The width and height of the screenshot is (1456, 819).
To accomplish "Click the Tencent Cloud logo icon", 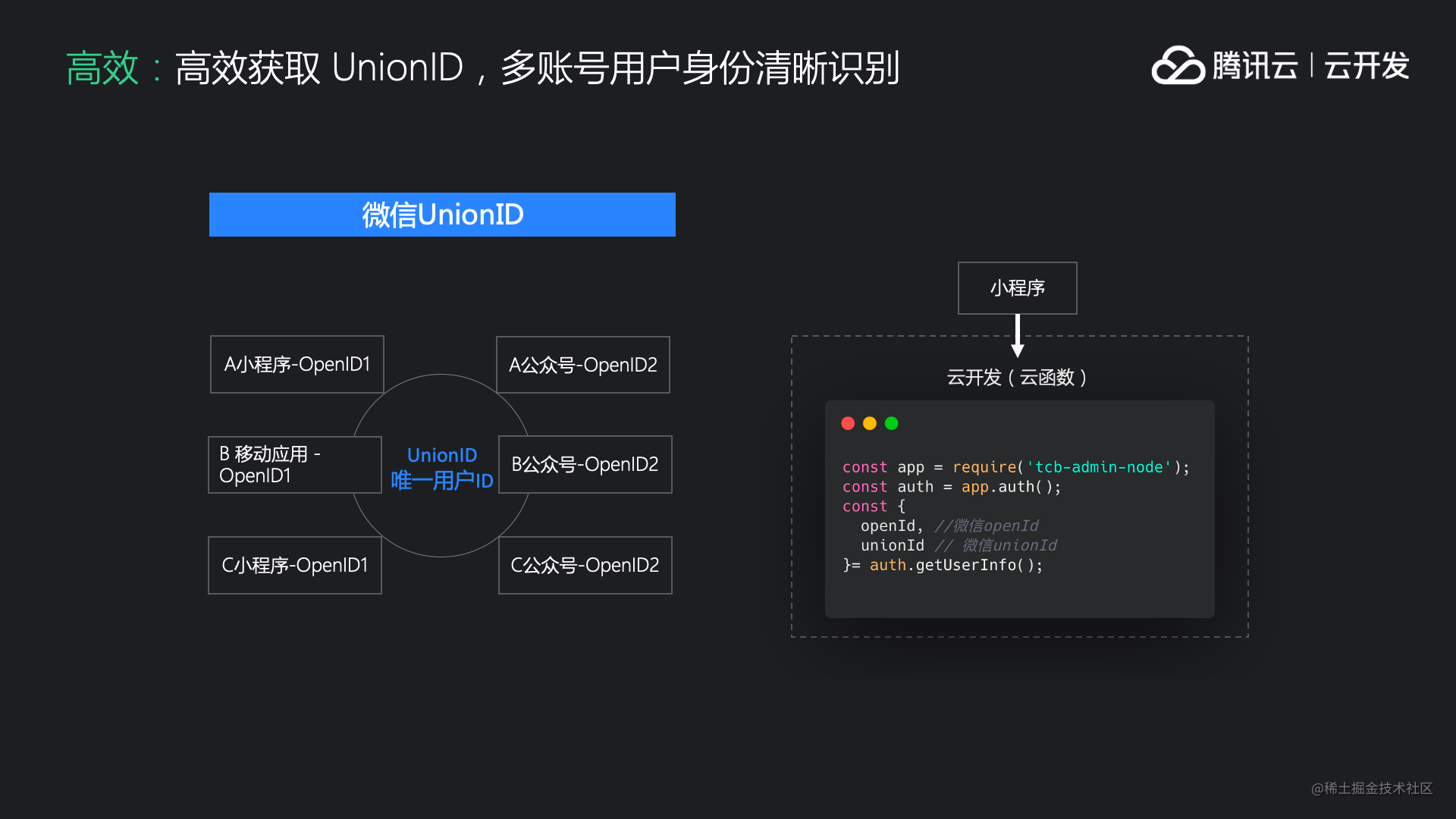I will coord(1178,65).
